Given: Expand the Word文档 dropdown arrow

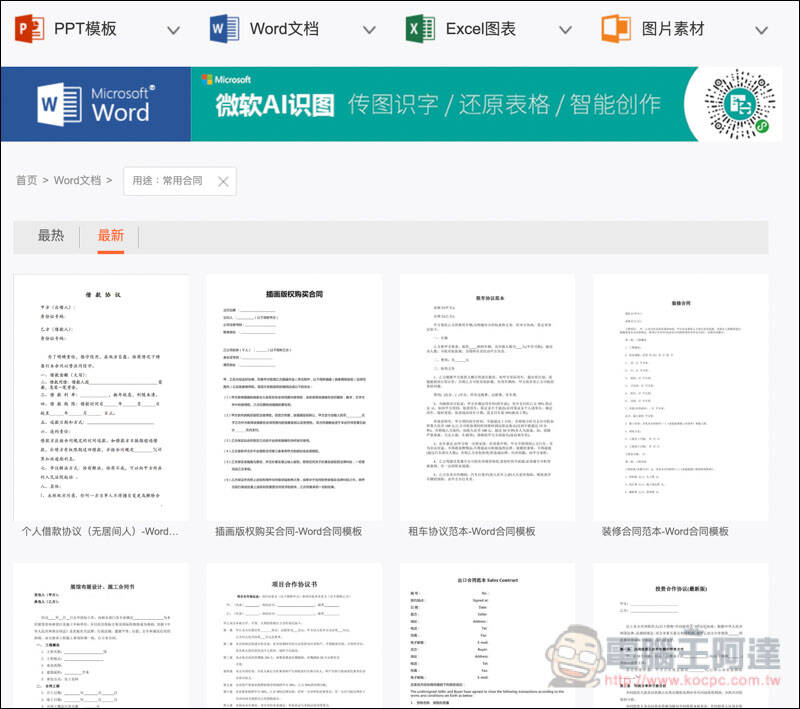Looking at the screenshot, I should (x=369, y=31).
